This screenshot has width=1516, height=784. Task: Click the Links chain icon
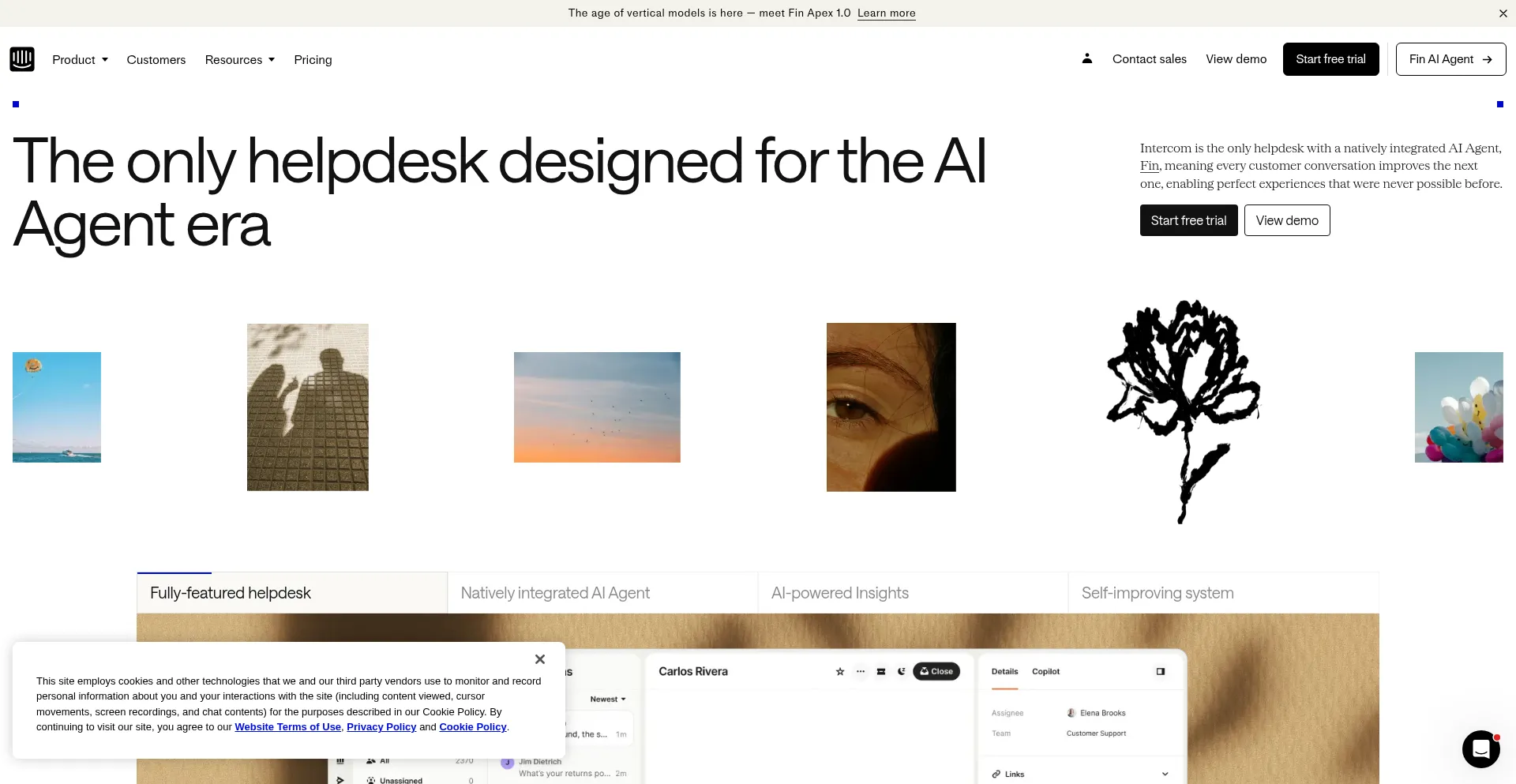[996, 775]
